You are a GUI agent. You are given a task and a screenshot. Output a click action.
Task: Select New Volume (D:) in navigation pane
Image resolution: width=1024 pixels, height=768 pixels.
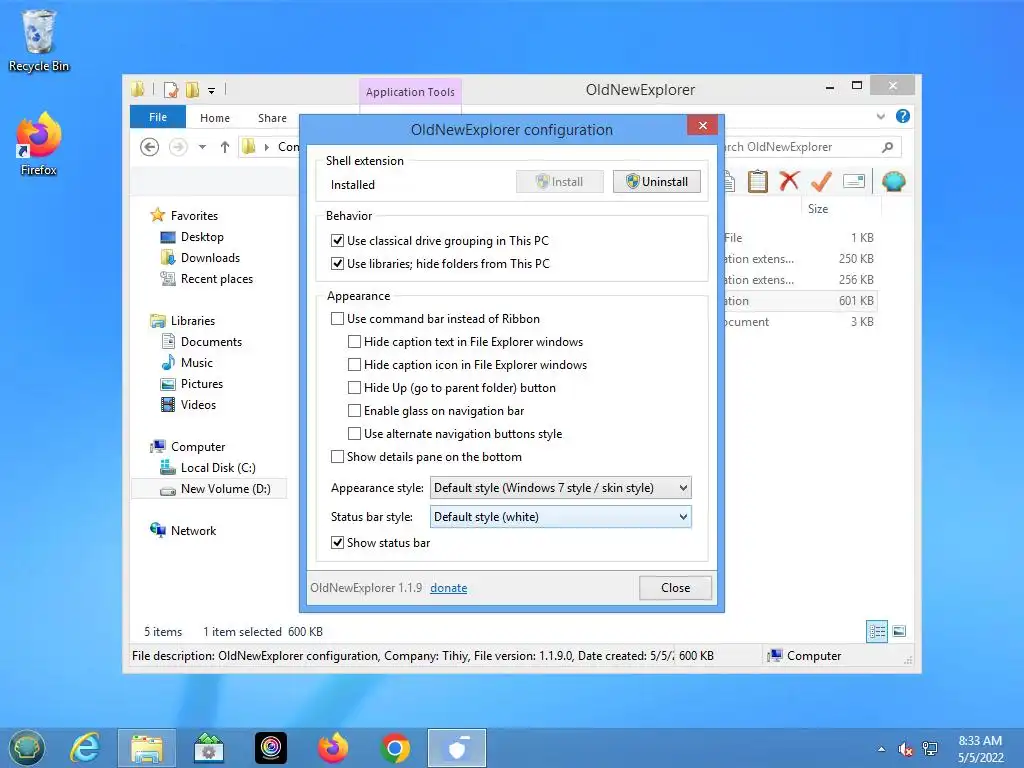tap(209, 488)
